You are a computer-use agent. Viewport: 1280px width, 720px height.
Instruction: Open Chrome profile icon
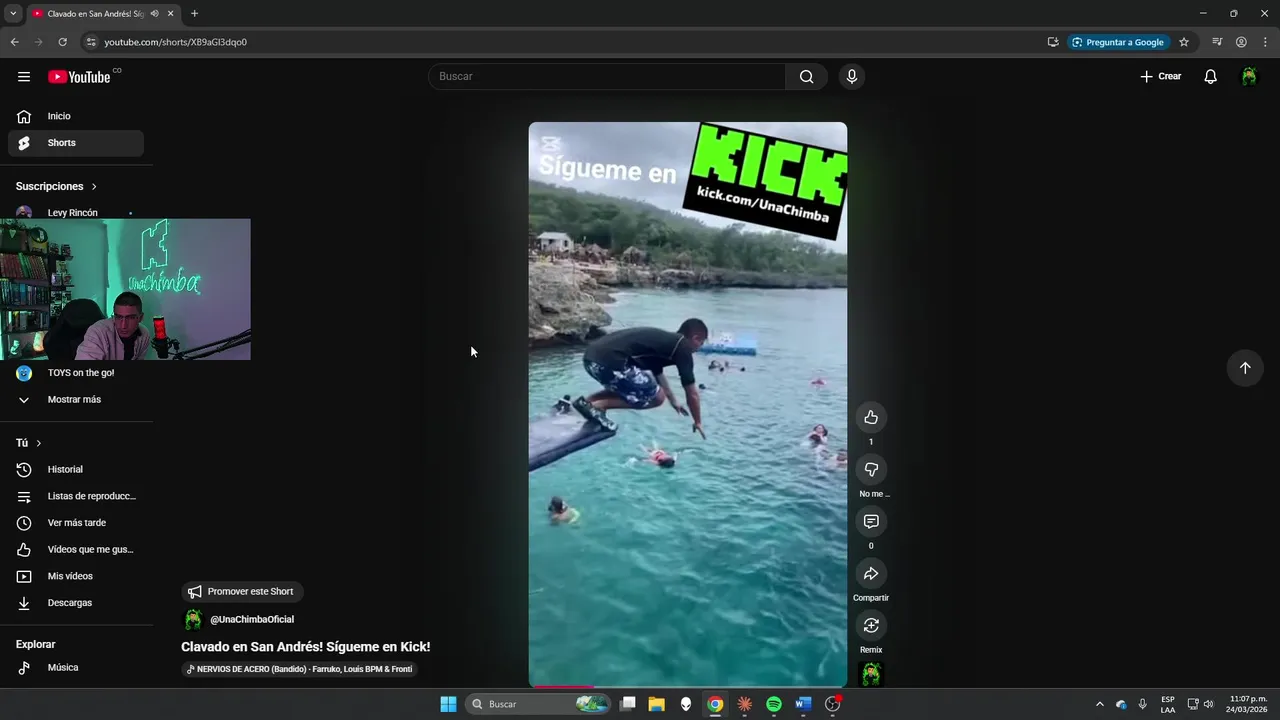coord(1241,42)
